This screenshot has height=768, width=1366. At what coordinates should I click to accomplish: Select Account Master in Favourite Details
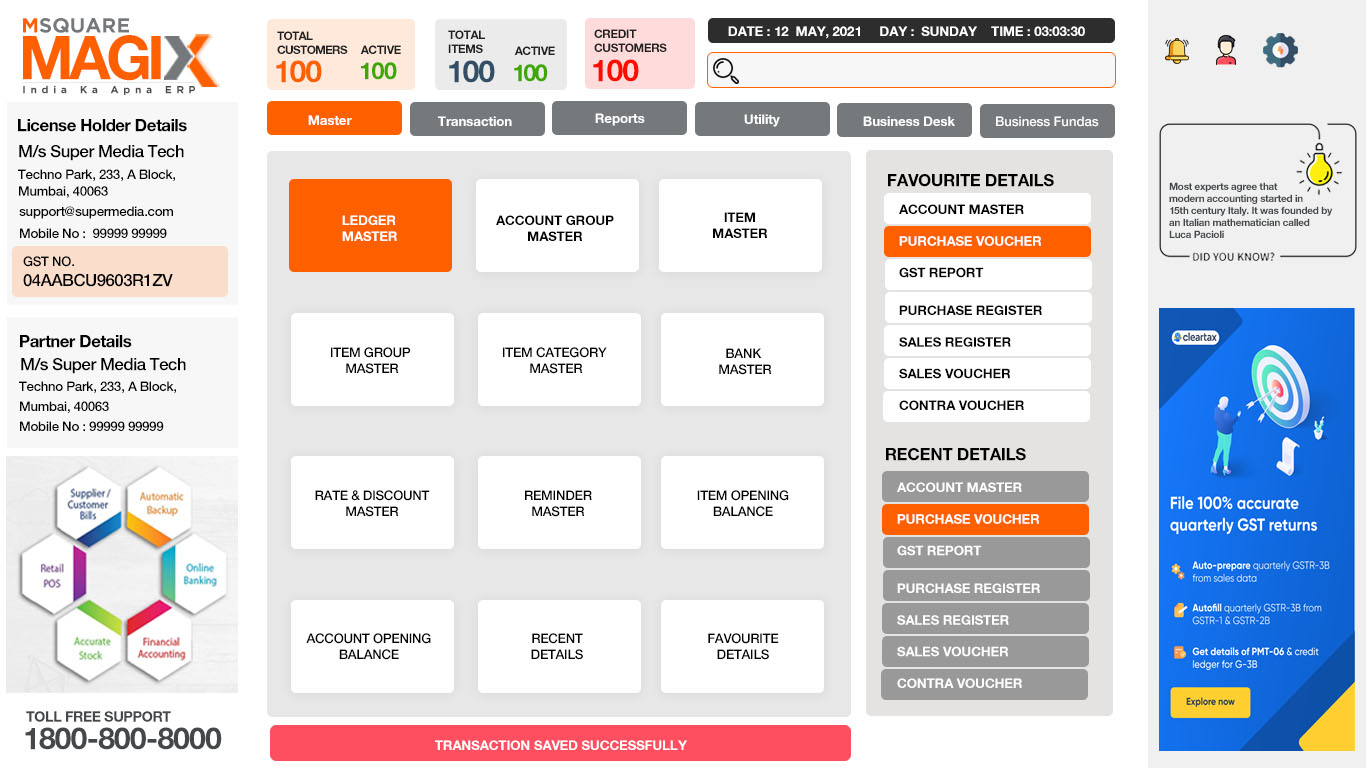[x=987, y=209]
